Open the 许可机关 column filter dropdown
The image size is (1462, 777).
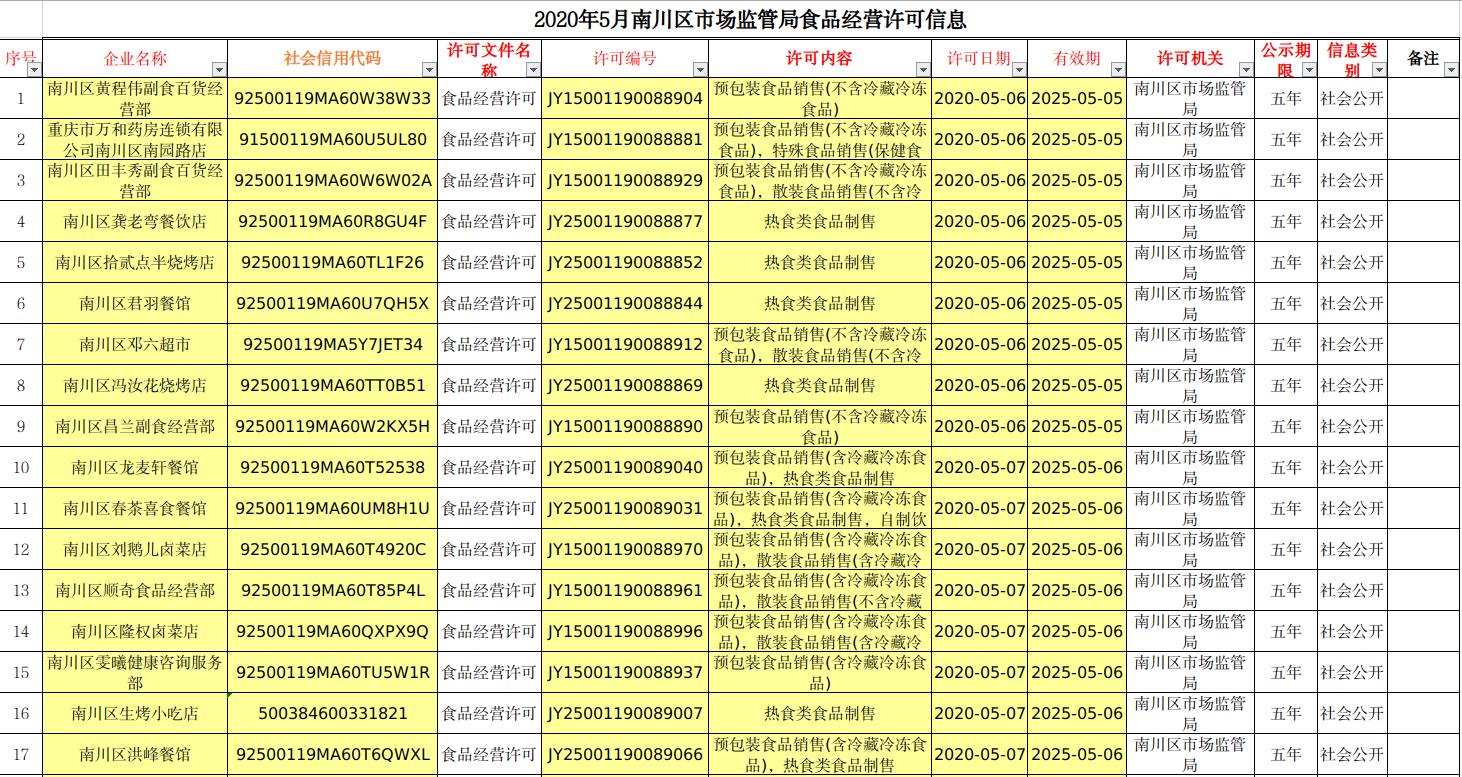(1245, 70)
